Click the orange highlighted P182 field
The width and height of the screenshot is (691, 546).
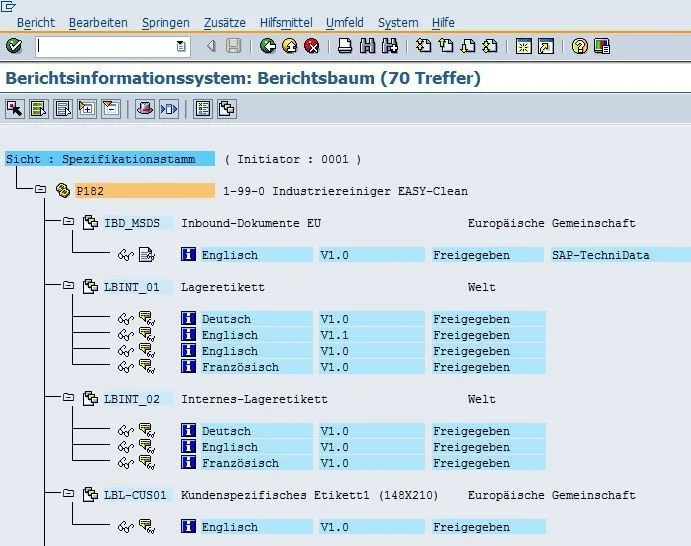[x=145, y=191]
